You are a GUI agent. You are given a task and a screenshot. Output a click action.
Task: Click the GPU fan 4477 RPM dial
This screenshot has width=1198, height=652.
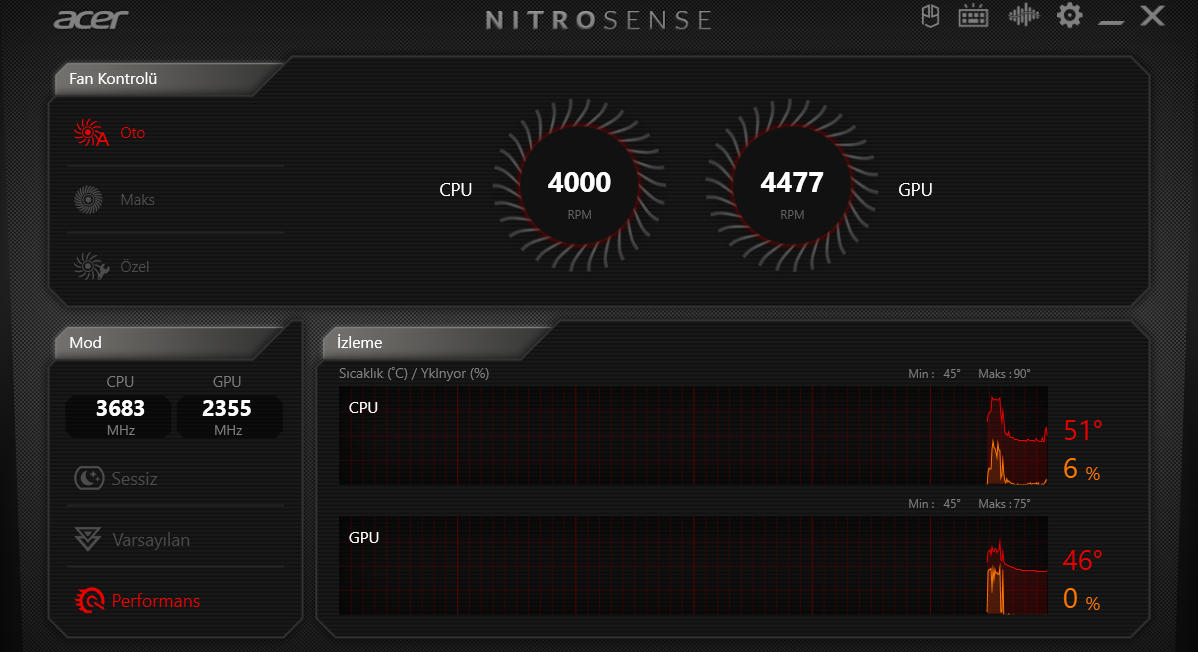click(792, 186)
